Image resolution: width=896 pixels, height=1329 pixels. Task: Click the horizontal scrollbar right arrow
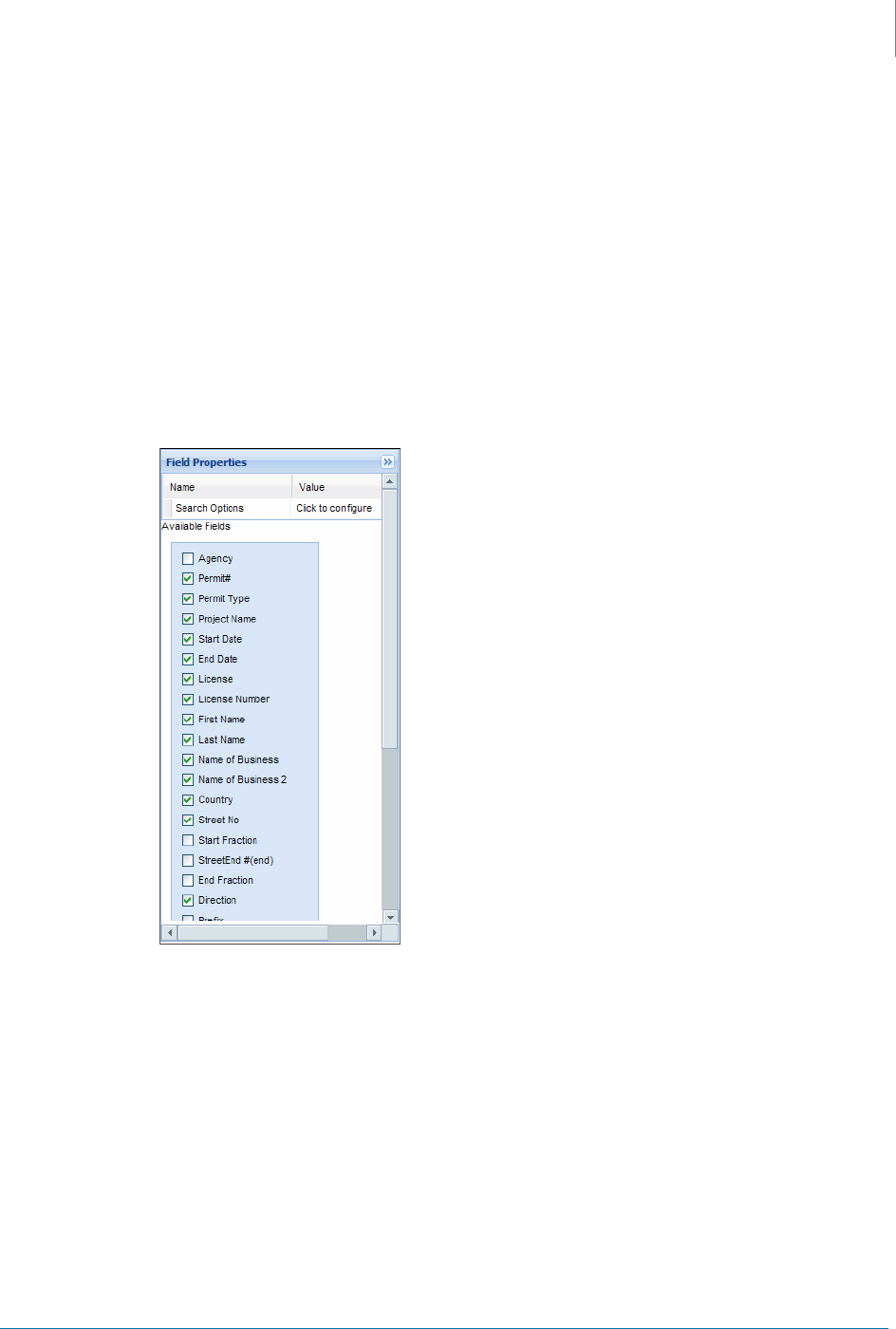click(x=374, y=933)
